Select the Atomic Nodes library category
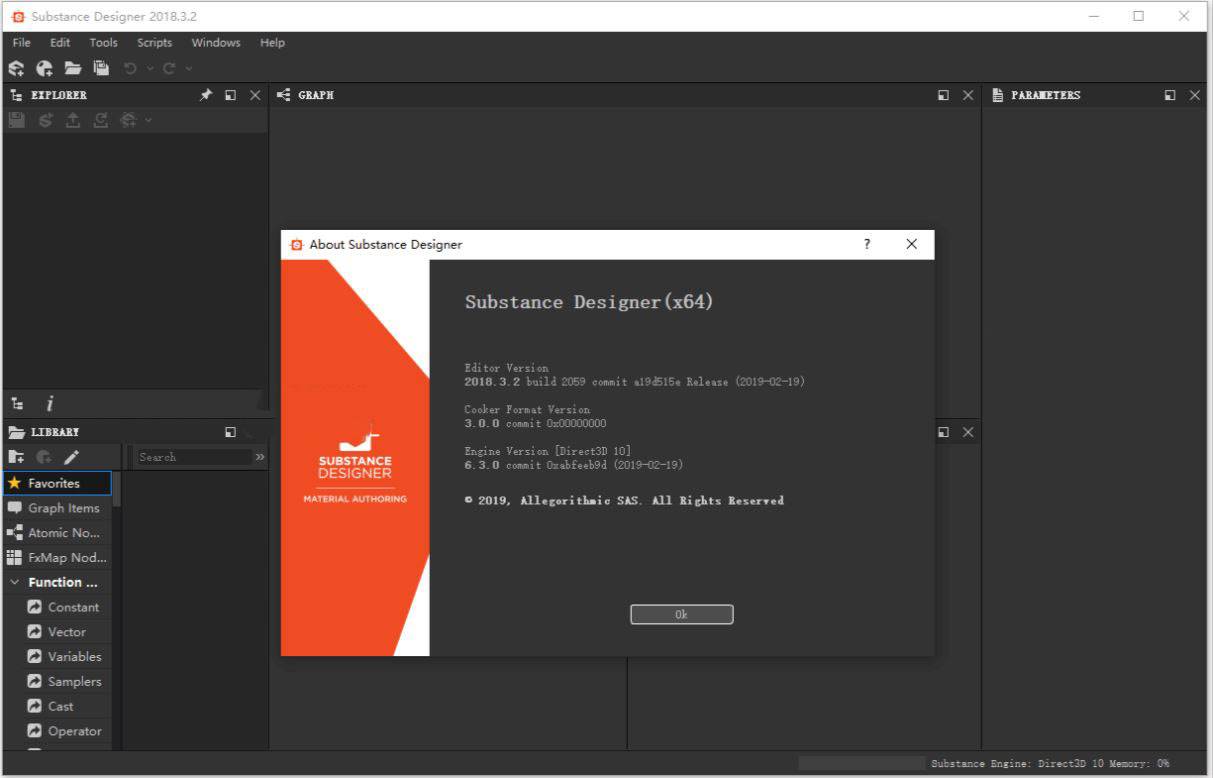 coord(57,533)
